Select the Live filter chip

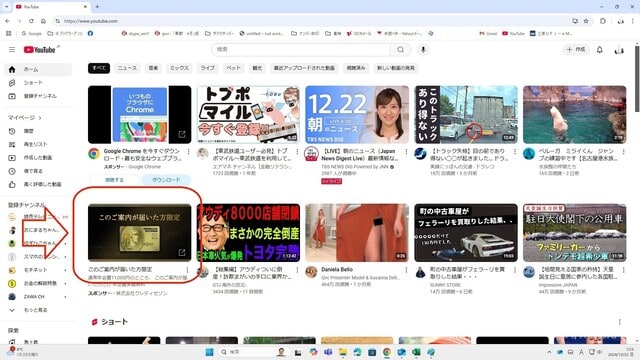point(207,68)
